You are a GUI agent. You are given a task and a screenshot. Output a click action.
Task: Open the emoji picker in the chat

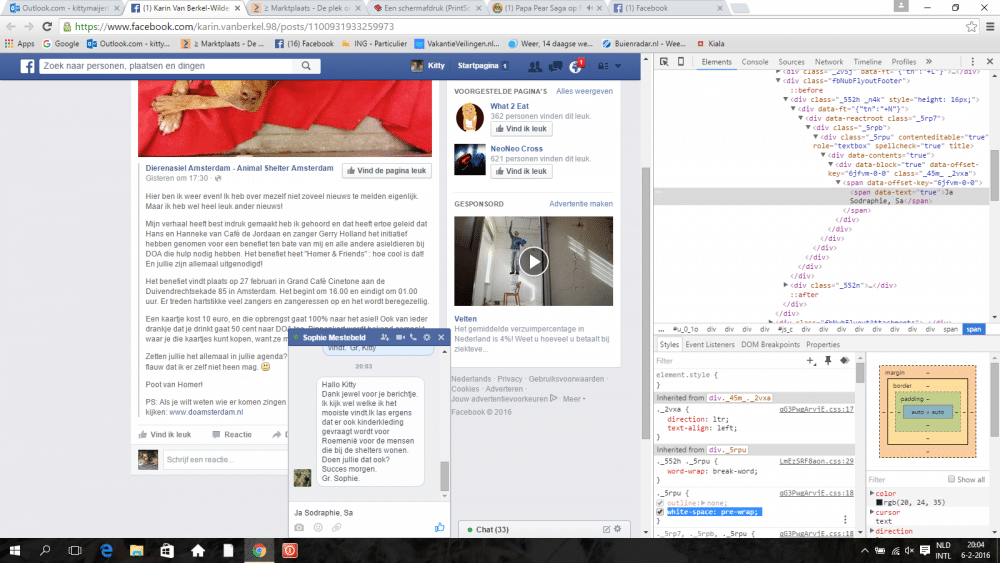coord(318,528)
